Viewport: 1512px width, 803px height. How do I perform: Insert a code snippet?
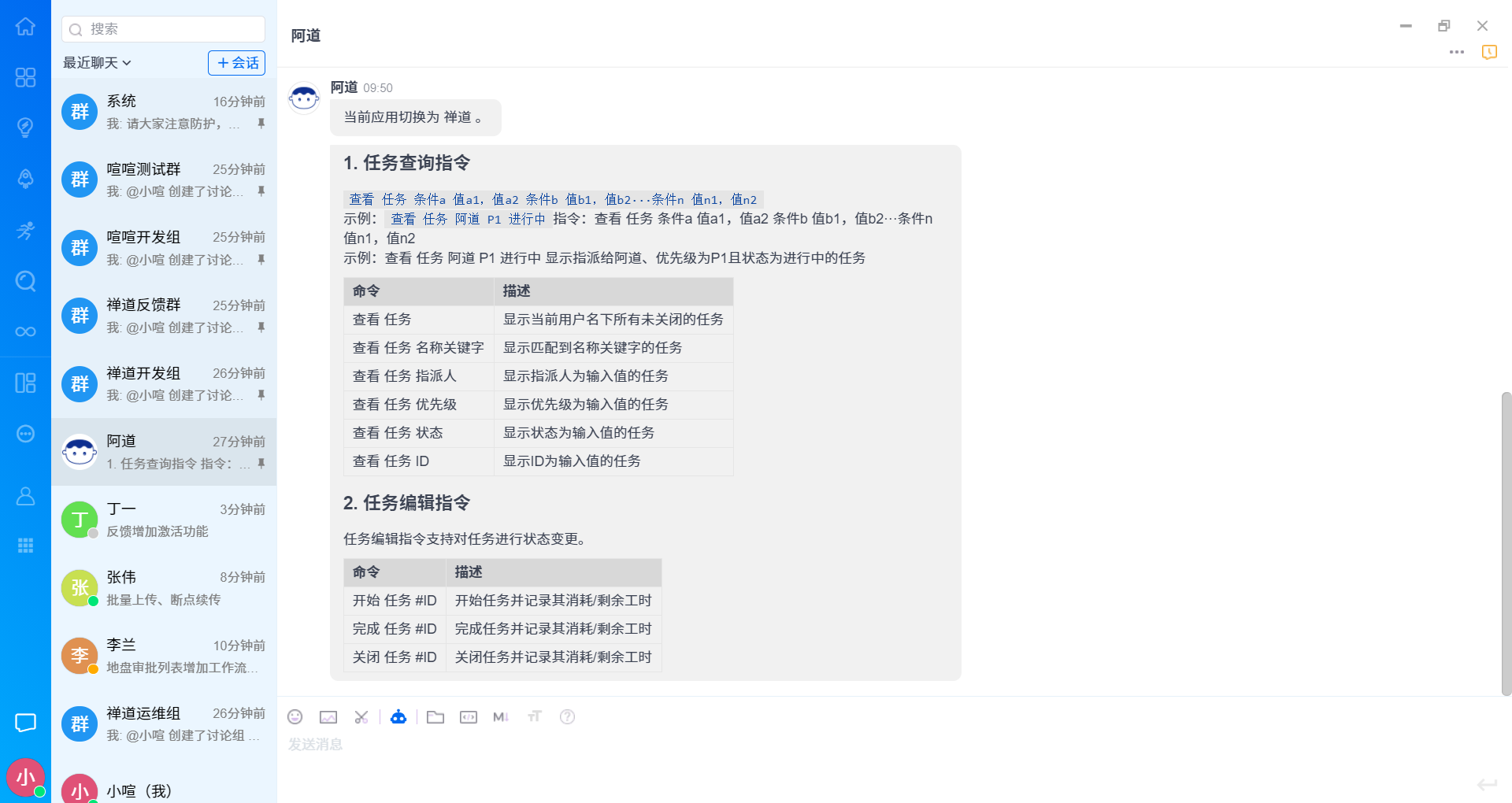469,716
